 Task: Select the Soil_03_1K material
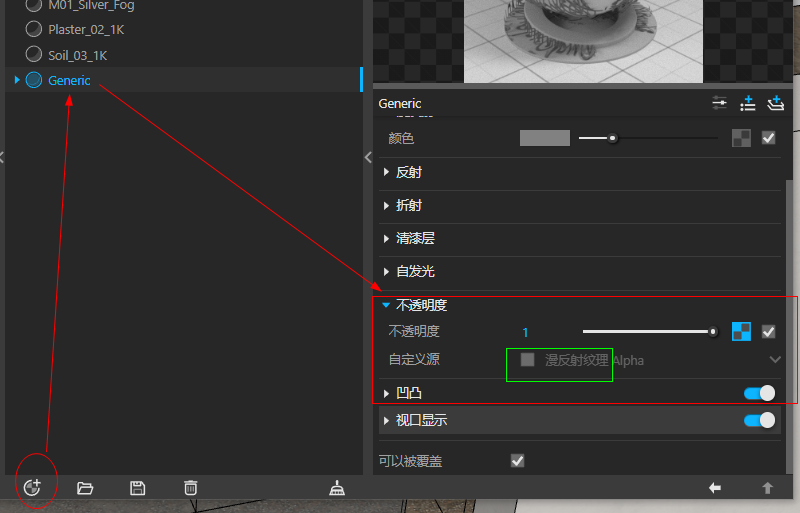pos(77,55)
